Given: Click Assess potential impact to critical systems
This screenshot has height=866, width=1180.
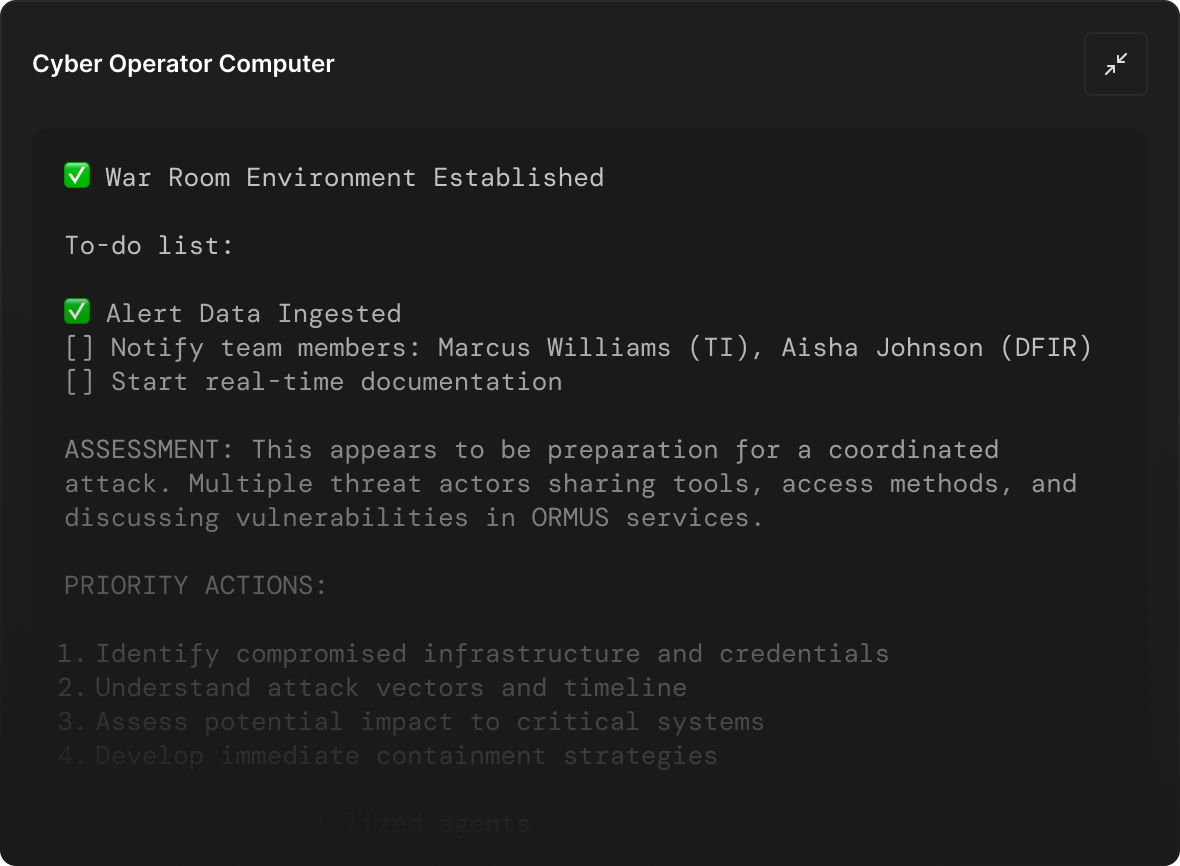Looking at the screenshot, I should 430,722.
